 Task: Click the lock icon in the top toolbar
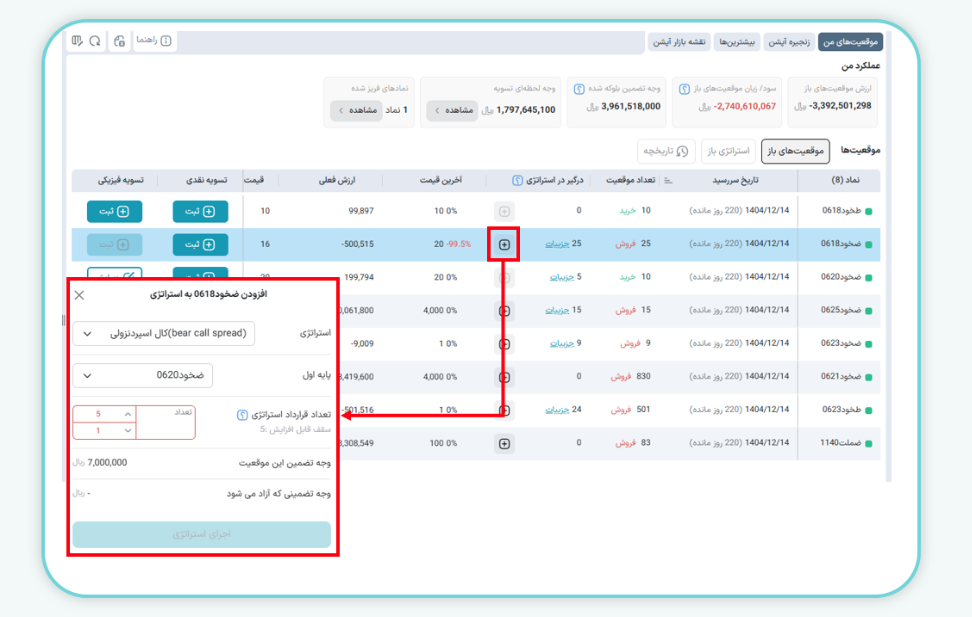coord(120,41)
